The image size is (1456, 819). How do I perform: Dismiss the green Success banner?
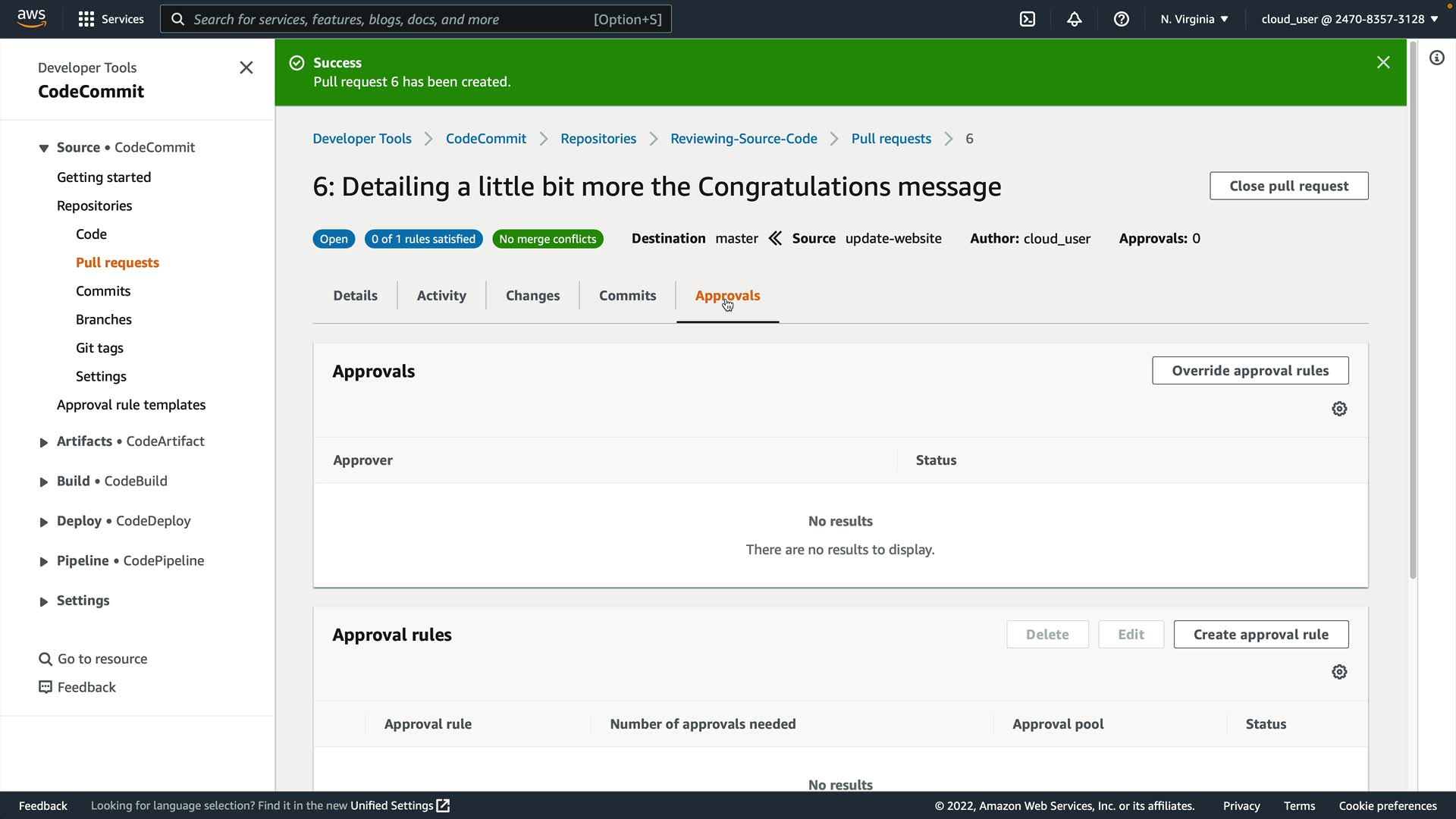(x=1383, y=63)
